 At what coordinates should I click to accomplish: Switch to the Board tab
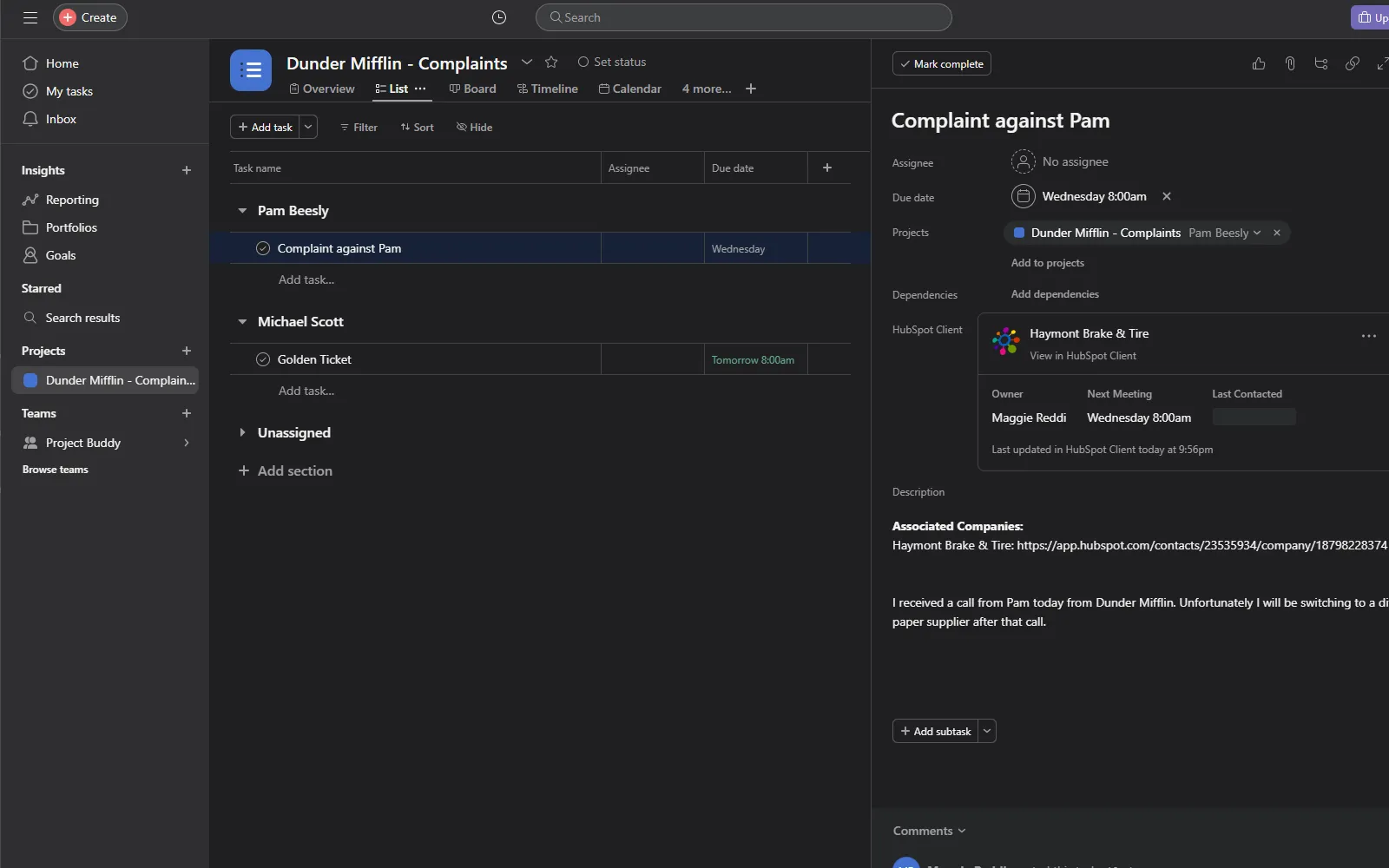(472, 89)
